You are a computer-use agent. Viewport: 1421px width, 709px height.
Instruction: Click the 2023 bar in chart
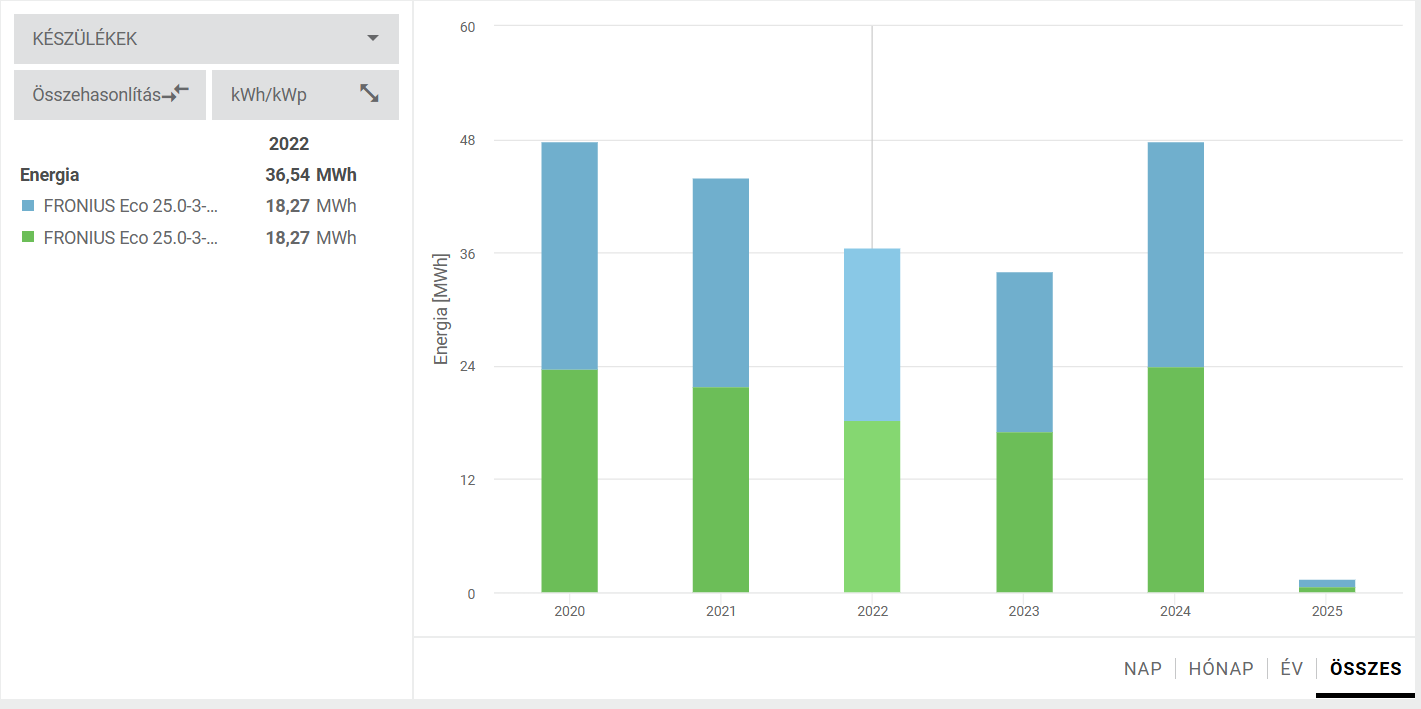pos(1024,430)
